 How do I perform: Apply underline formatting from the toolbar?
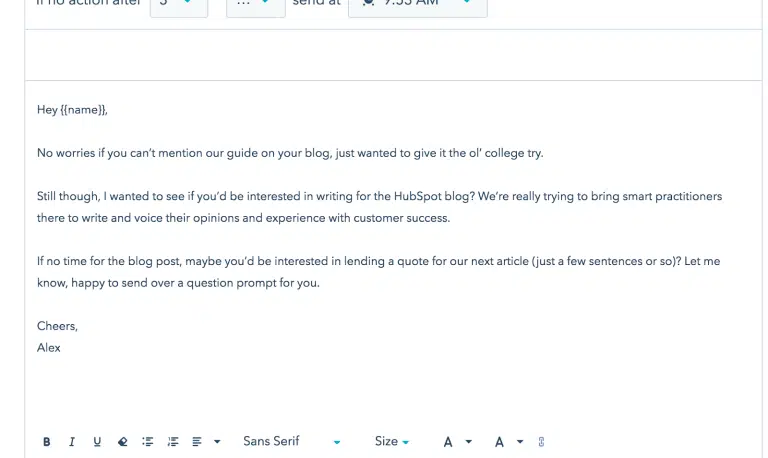pyautogui.click(x=97, y=442)
